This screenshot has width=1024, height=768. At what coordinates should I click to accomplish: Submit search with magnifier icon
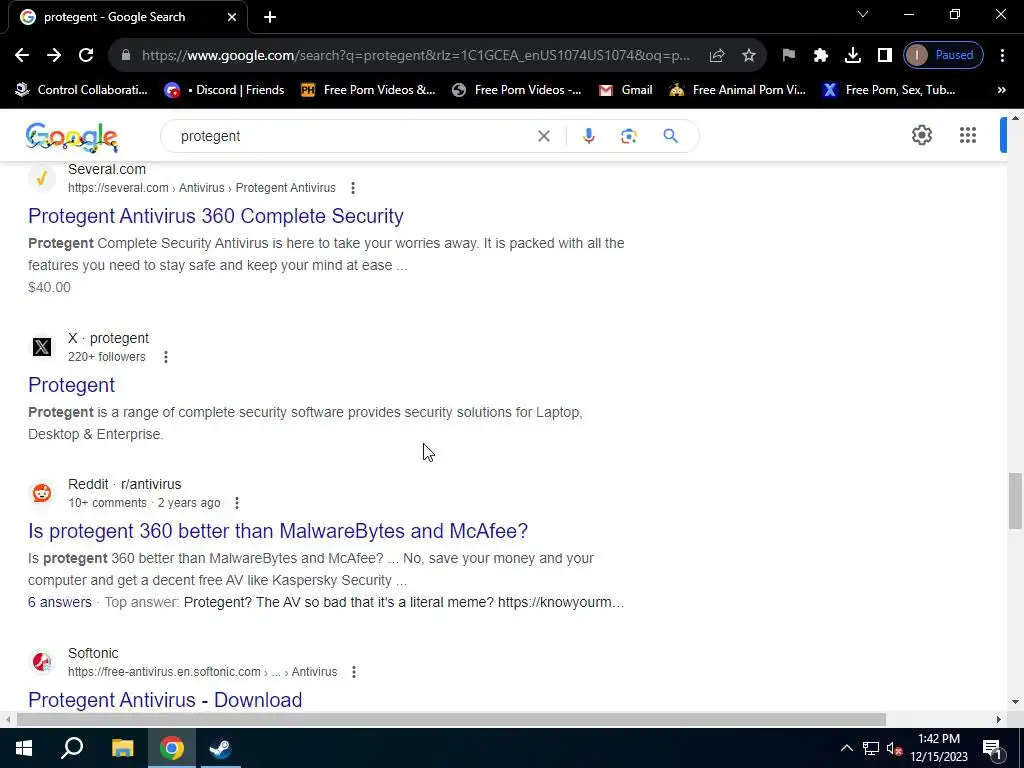tap(670, 136)
